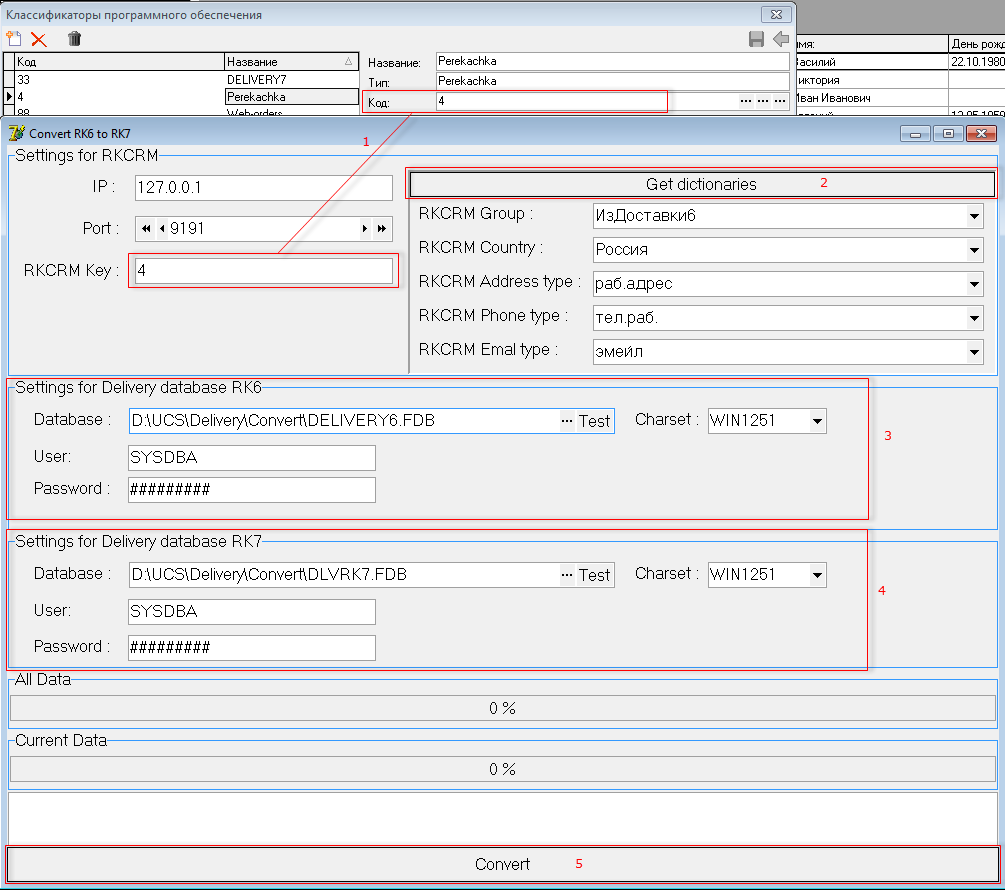Click the back arrow icon in classifier window
This screenshot has width=1005, height=890.
pos(781,39)
